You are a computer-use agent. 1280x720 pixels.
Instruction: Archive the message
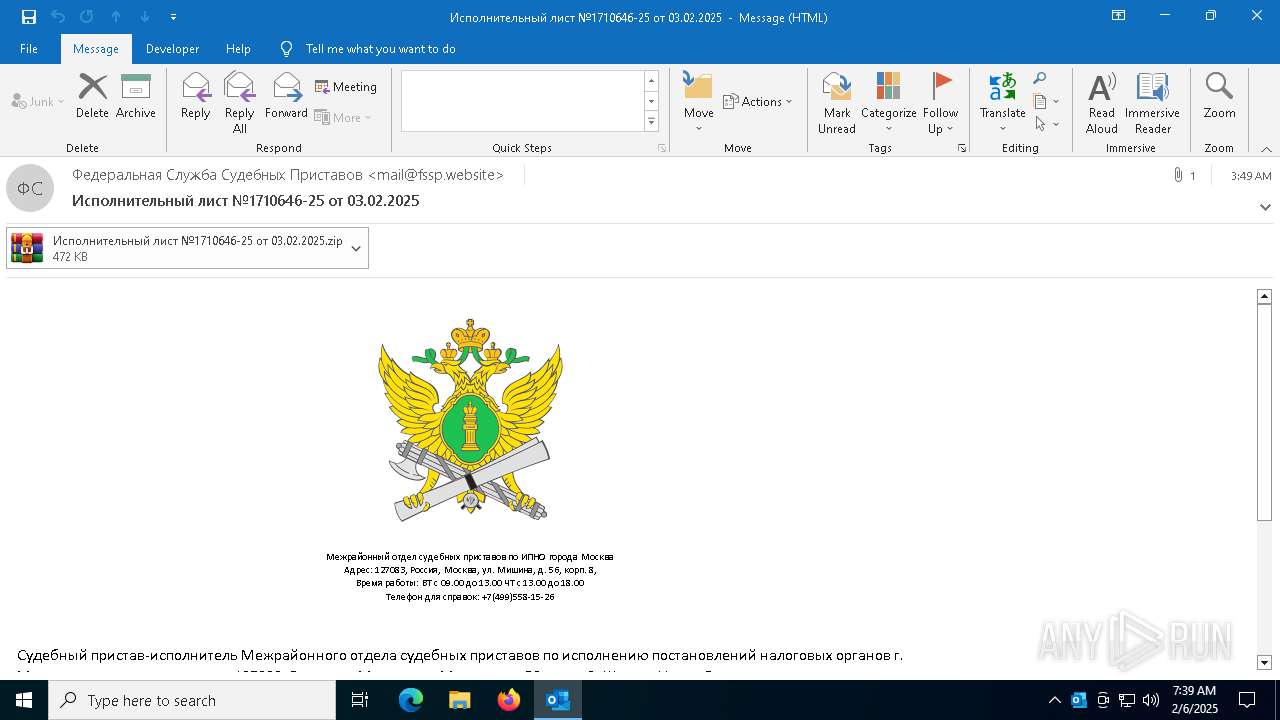pyautogui.click(x=136, y=96)
